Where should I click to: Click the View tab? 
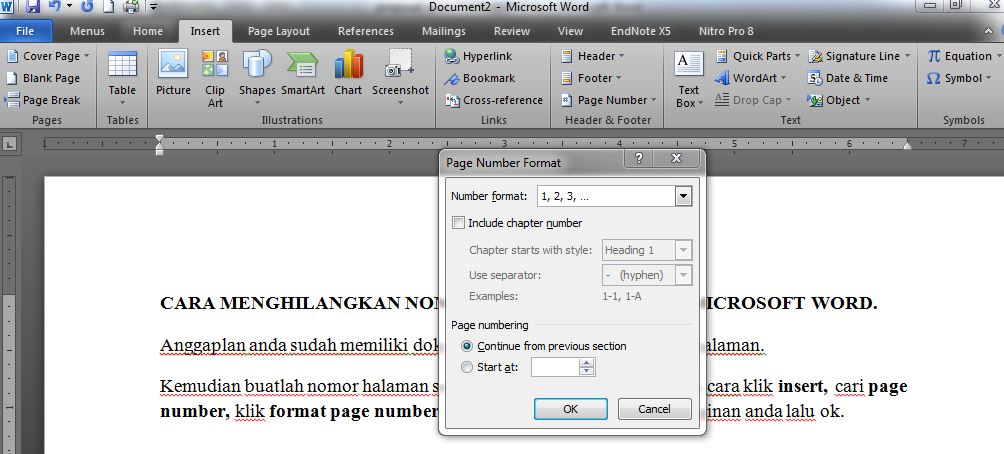click(570, 31)
